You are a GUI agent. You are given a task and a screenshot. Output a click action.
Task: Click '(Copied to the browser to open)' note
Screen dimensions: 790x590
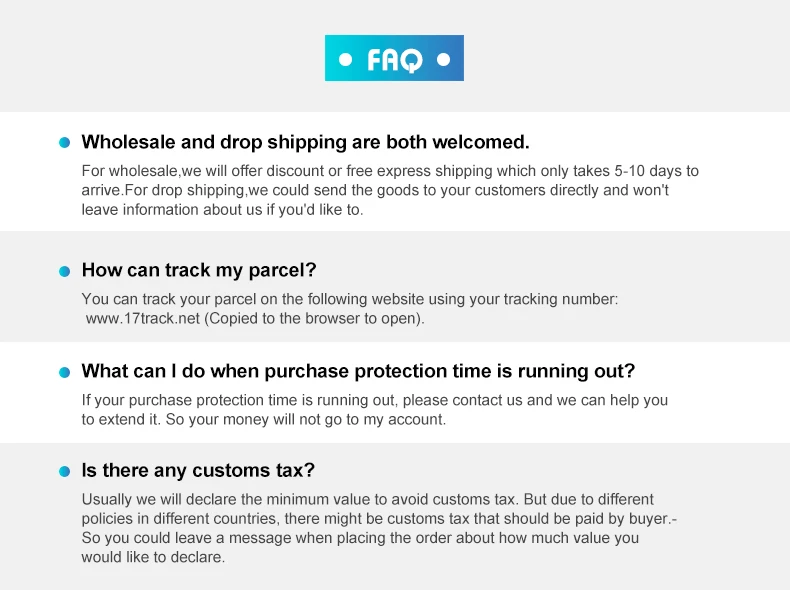point(315,319)
